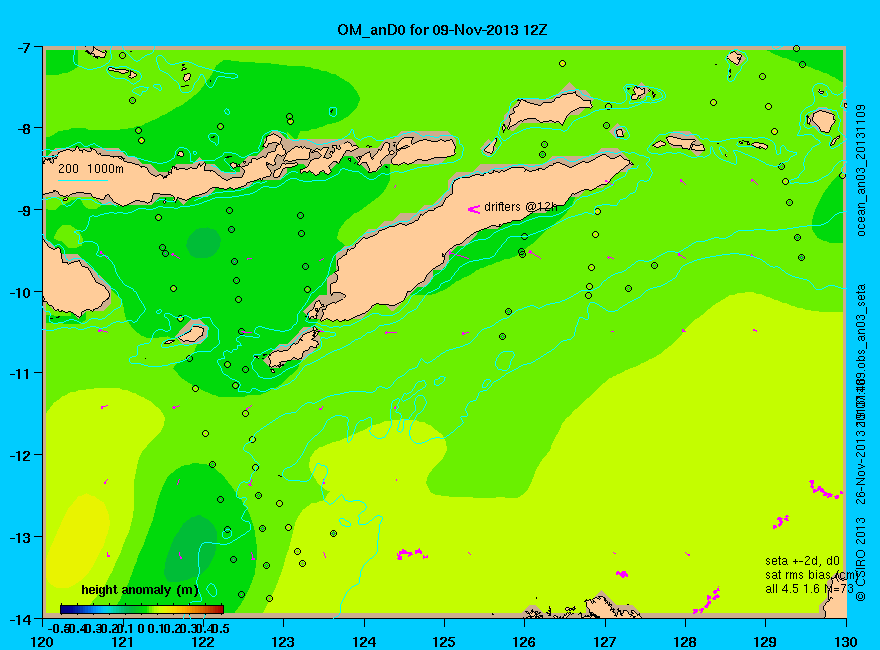
Task: Click longitude tick label '125'
Action: pos(444,642)
